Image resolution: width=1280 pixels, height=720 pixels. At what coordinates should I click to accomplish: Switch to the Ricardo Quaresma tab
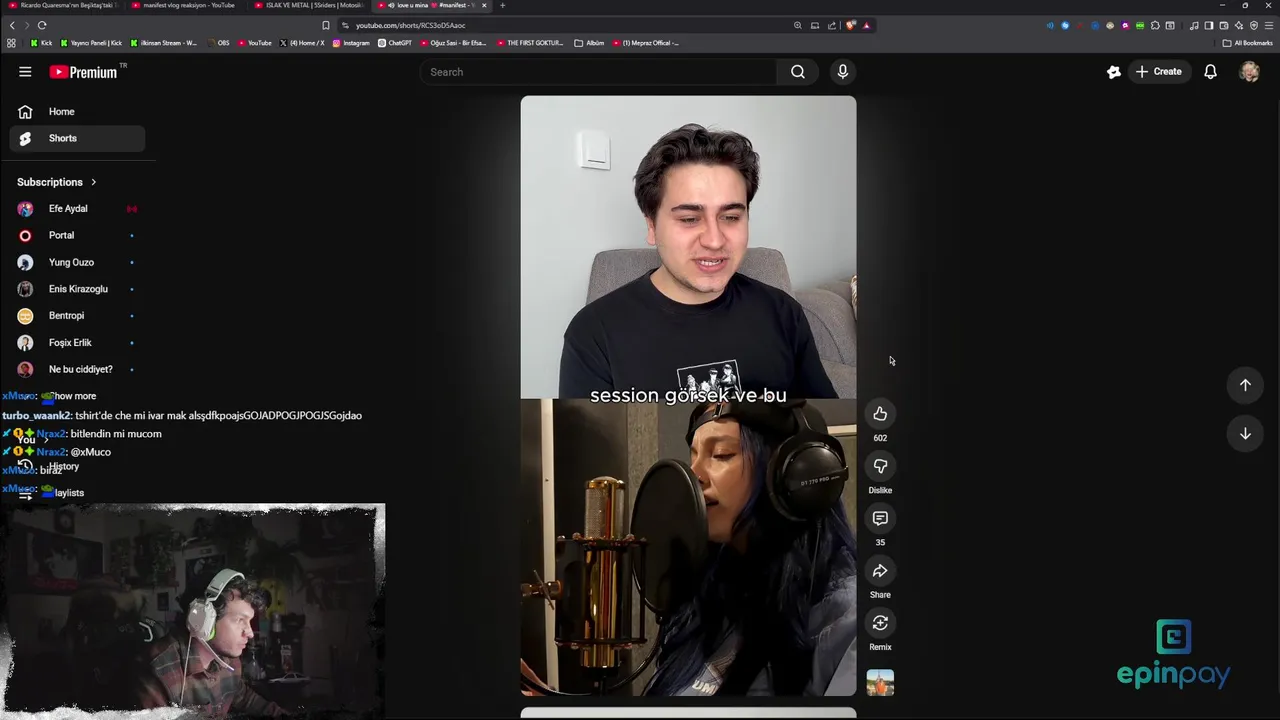63,5
